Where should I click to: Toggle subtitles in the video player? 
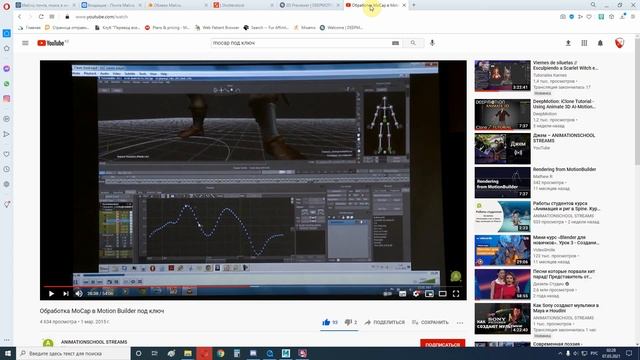tap(402, 293)
